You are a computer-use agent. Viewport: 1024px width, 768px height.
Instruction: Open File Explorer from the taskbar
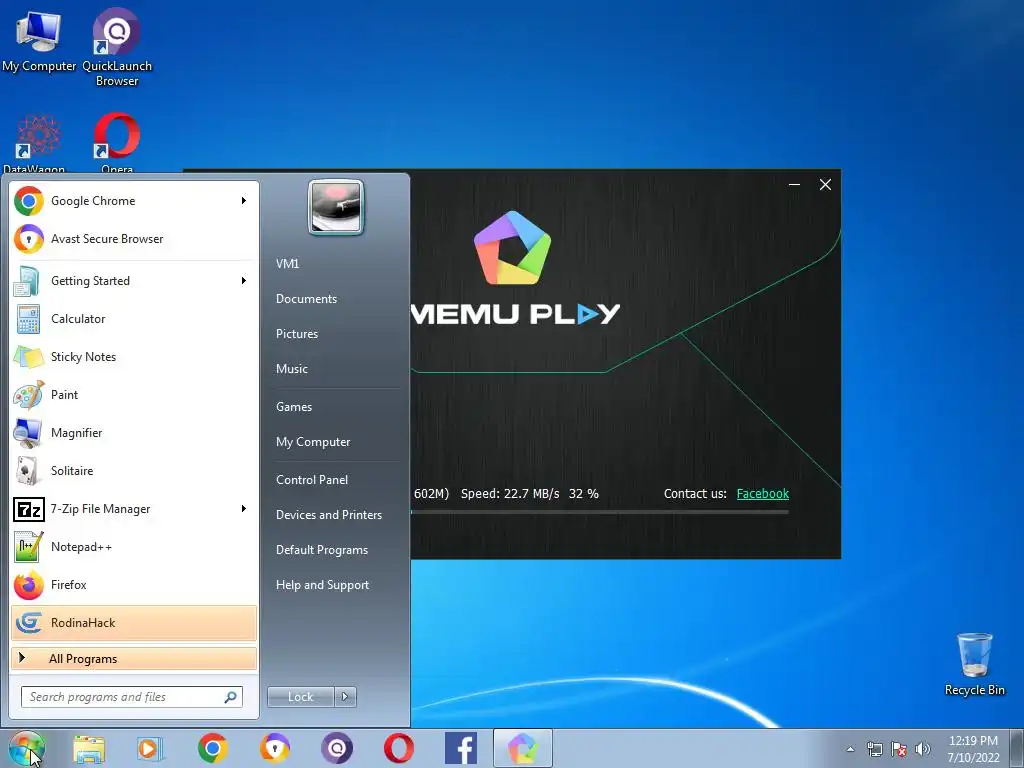click(89, 748)
